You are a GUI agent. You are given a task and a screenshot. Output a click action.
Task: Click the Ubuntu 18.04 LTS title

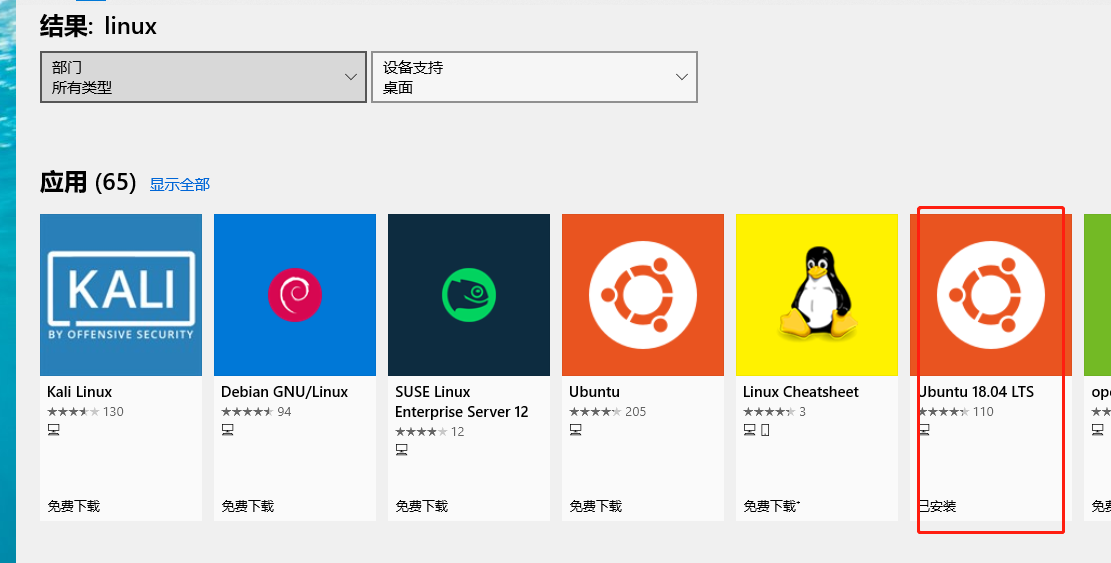click(976, 392)
